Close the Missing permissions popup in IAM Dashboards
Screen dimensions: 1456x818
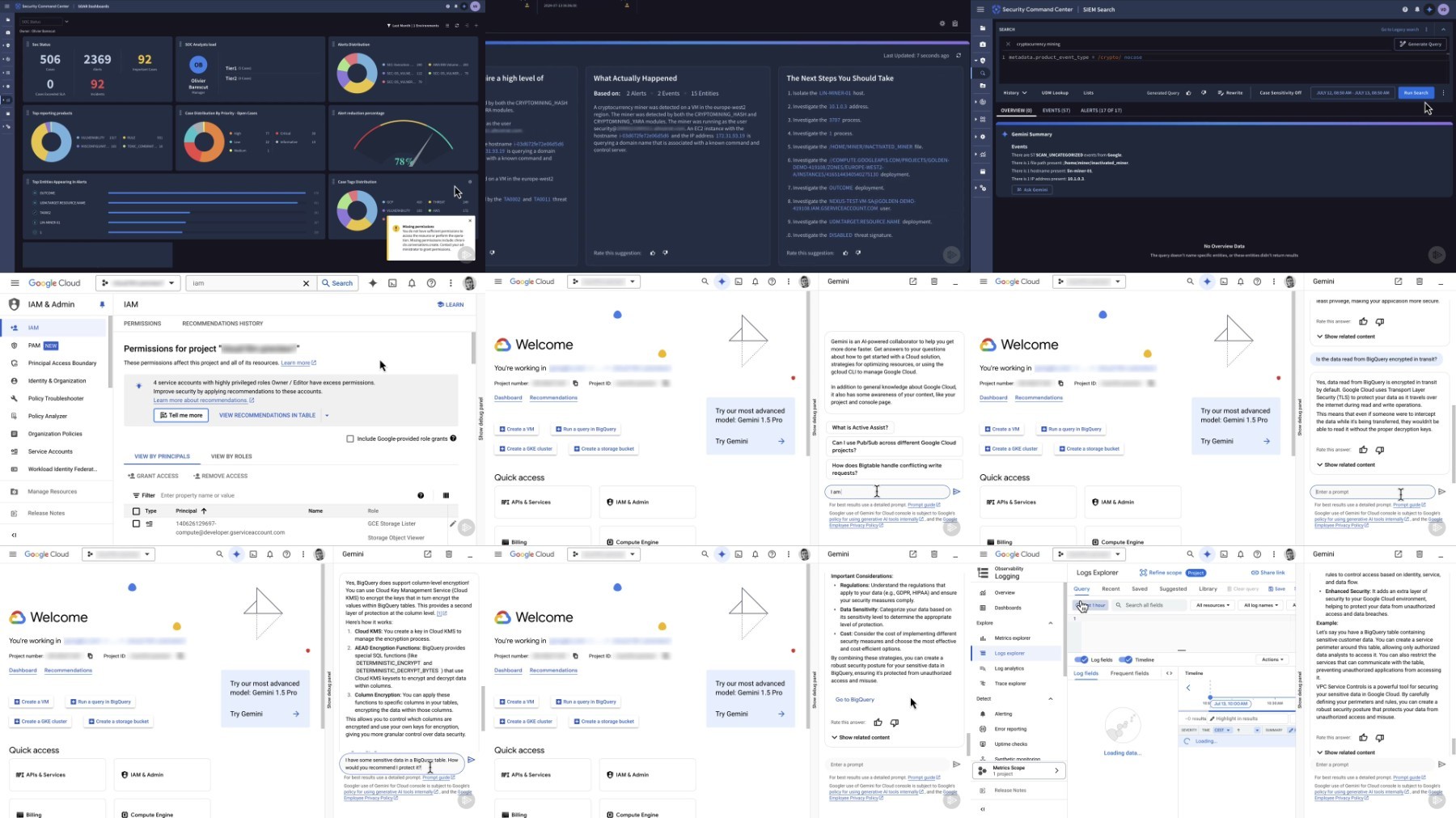(x=470, y=220)
